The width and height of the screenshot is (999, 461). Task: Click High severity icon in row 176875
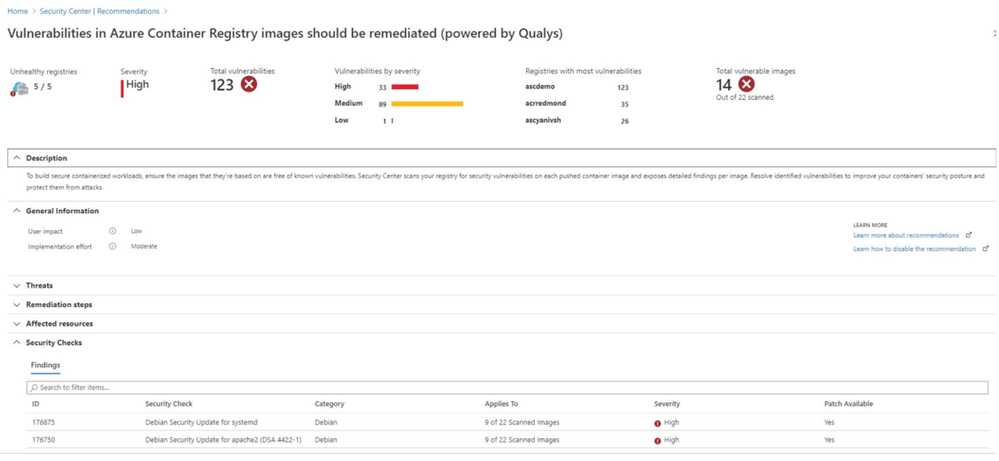pos(658,422)
